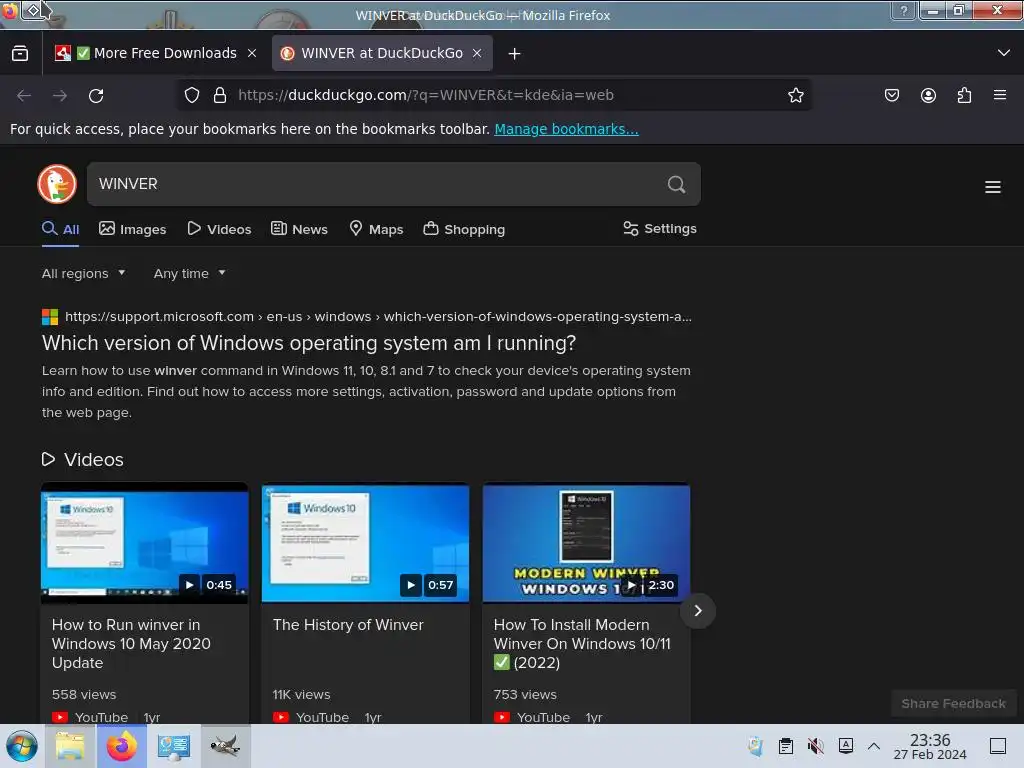Select the WINVER at DuckDuckGo tab
This screenshot has width=1024, height=768.
(382, 54)
